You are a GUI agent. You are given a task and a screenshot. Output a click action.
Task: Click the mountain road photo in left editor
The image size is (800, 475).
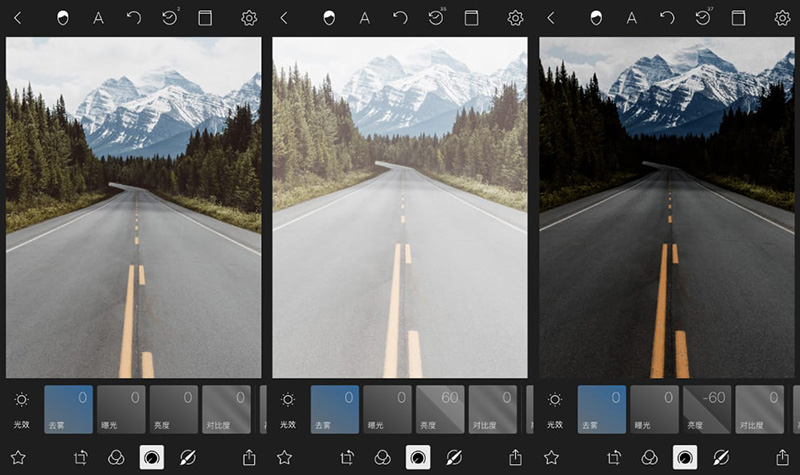(133, 207)
